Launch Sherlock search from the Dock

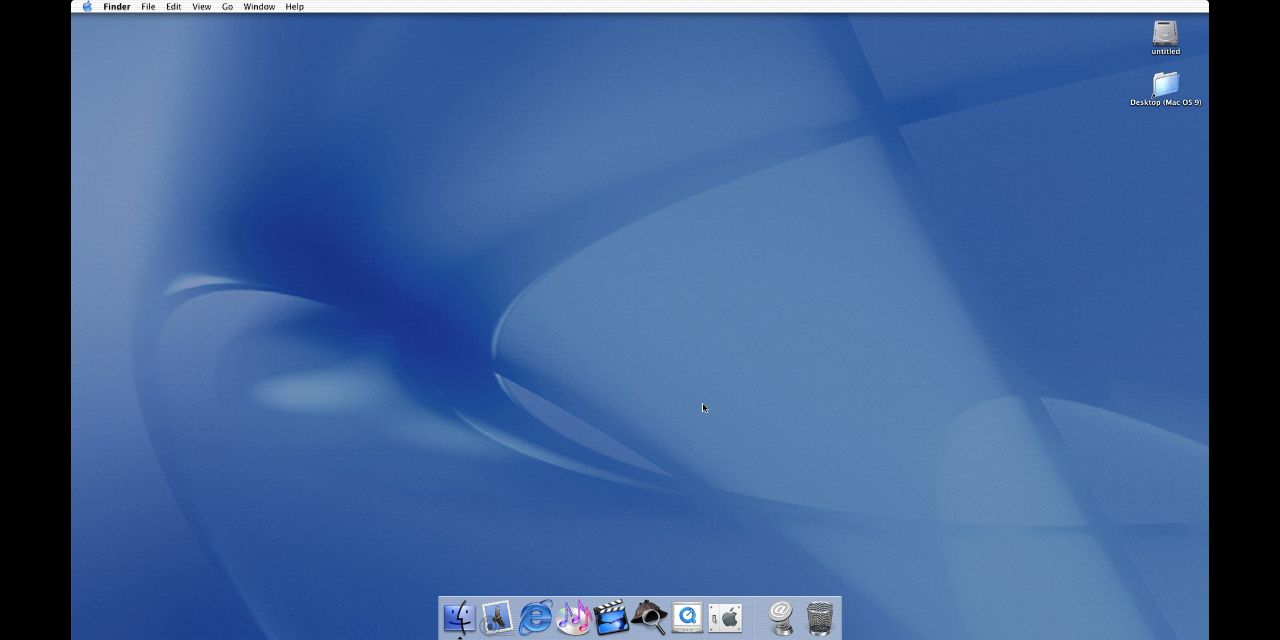point(649,617)
